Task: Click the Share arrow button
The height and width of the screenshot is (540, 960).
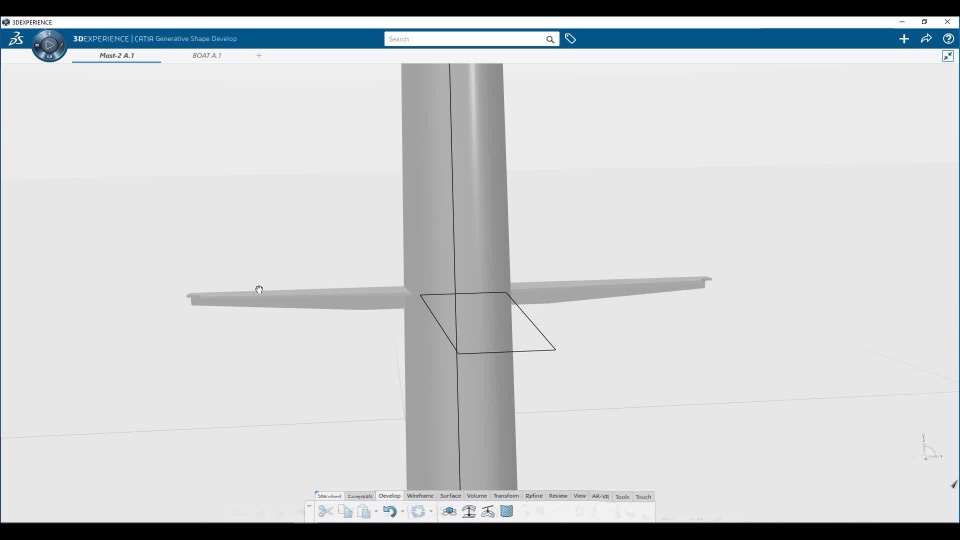Action: 926,39
